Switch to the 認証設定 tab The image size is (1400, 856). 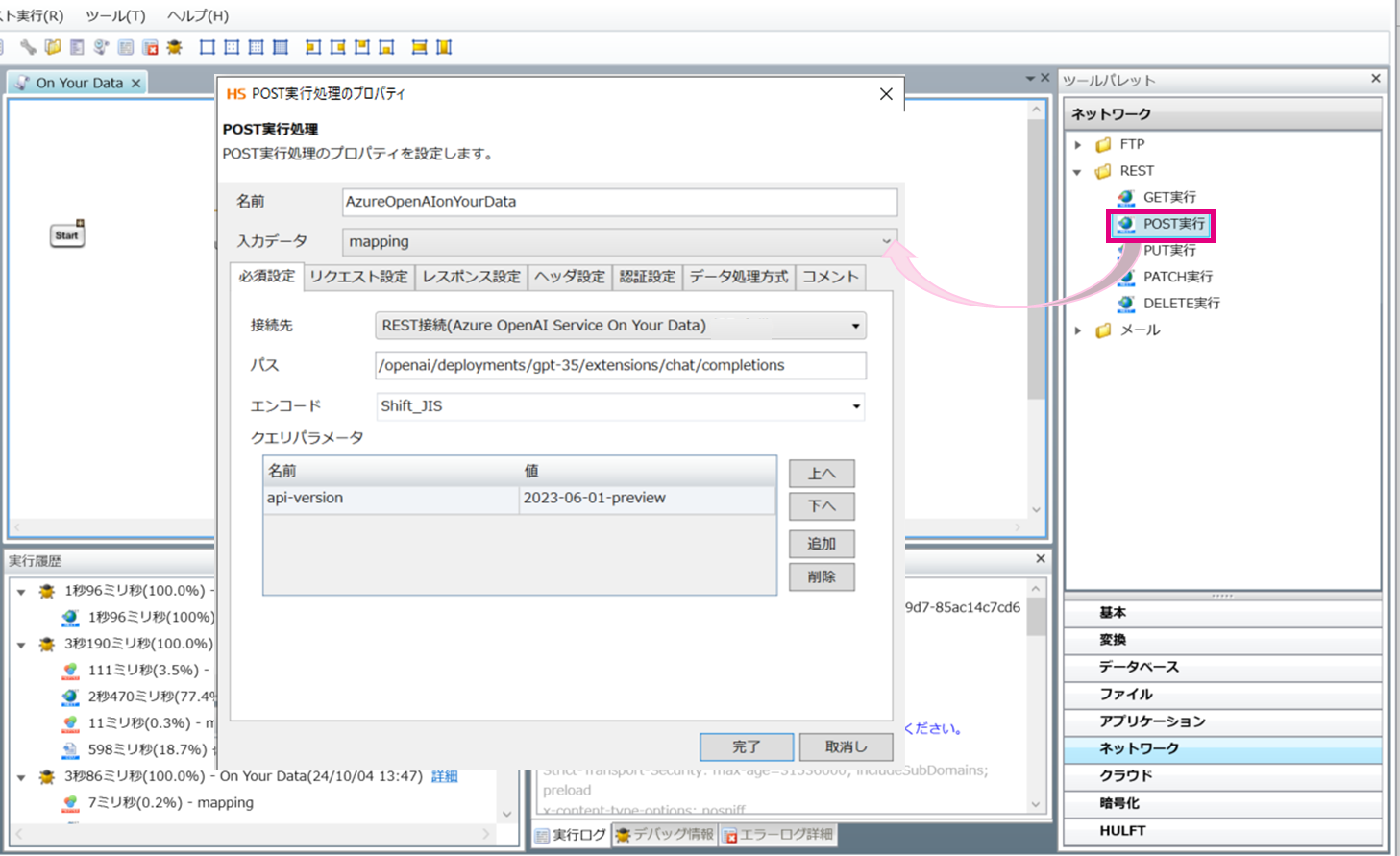click(648, 277)
